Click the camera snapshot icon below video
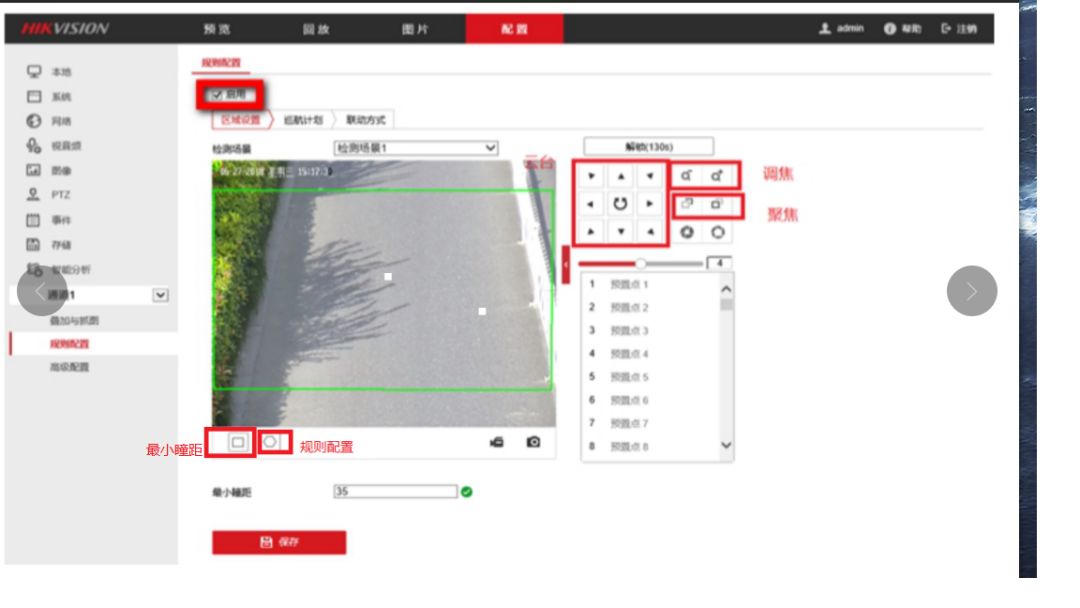The image size is (1080, 608). pos(533,442)
